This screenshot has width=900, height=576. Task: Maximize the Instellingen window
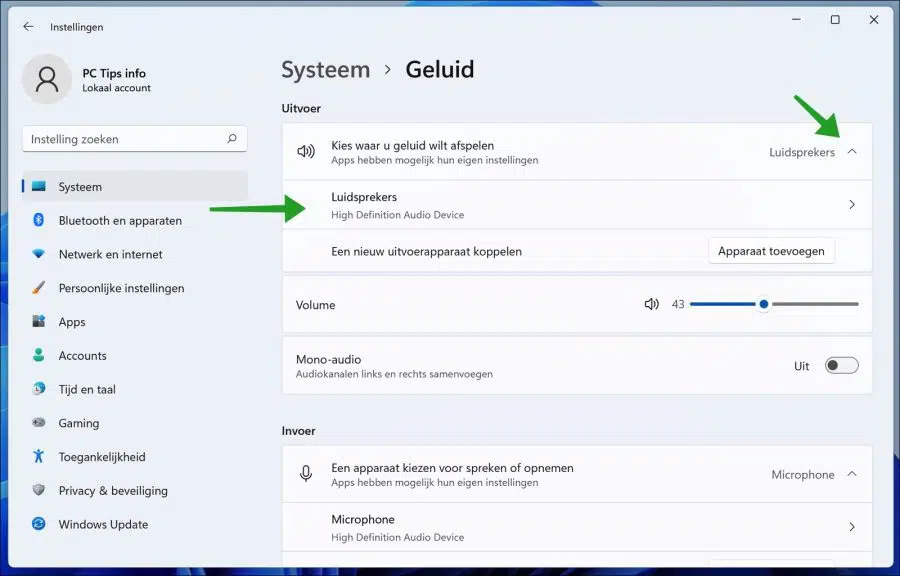click(835, 20)
